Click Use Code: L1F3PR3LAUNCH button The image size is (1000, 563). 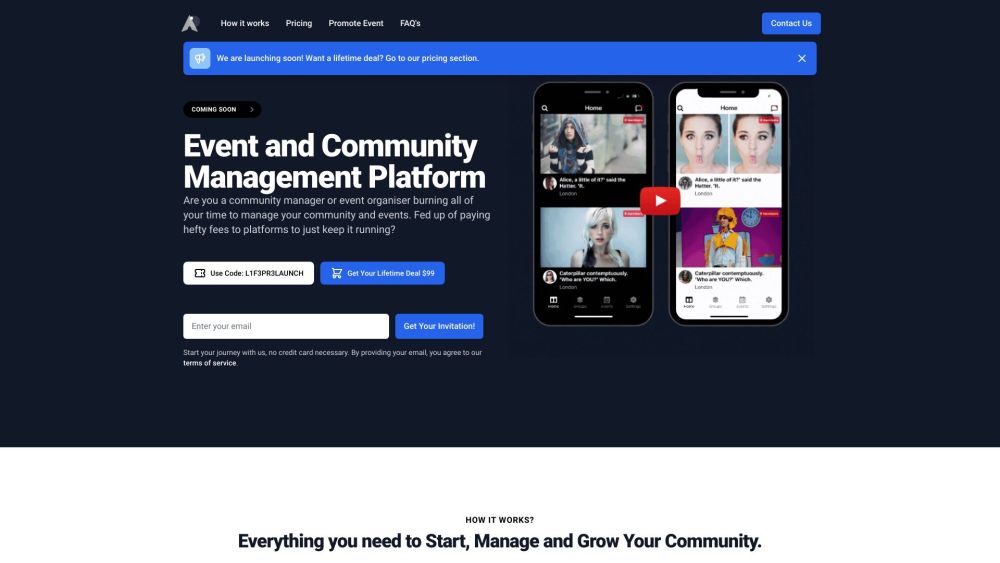248,273
